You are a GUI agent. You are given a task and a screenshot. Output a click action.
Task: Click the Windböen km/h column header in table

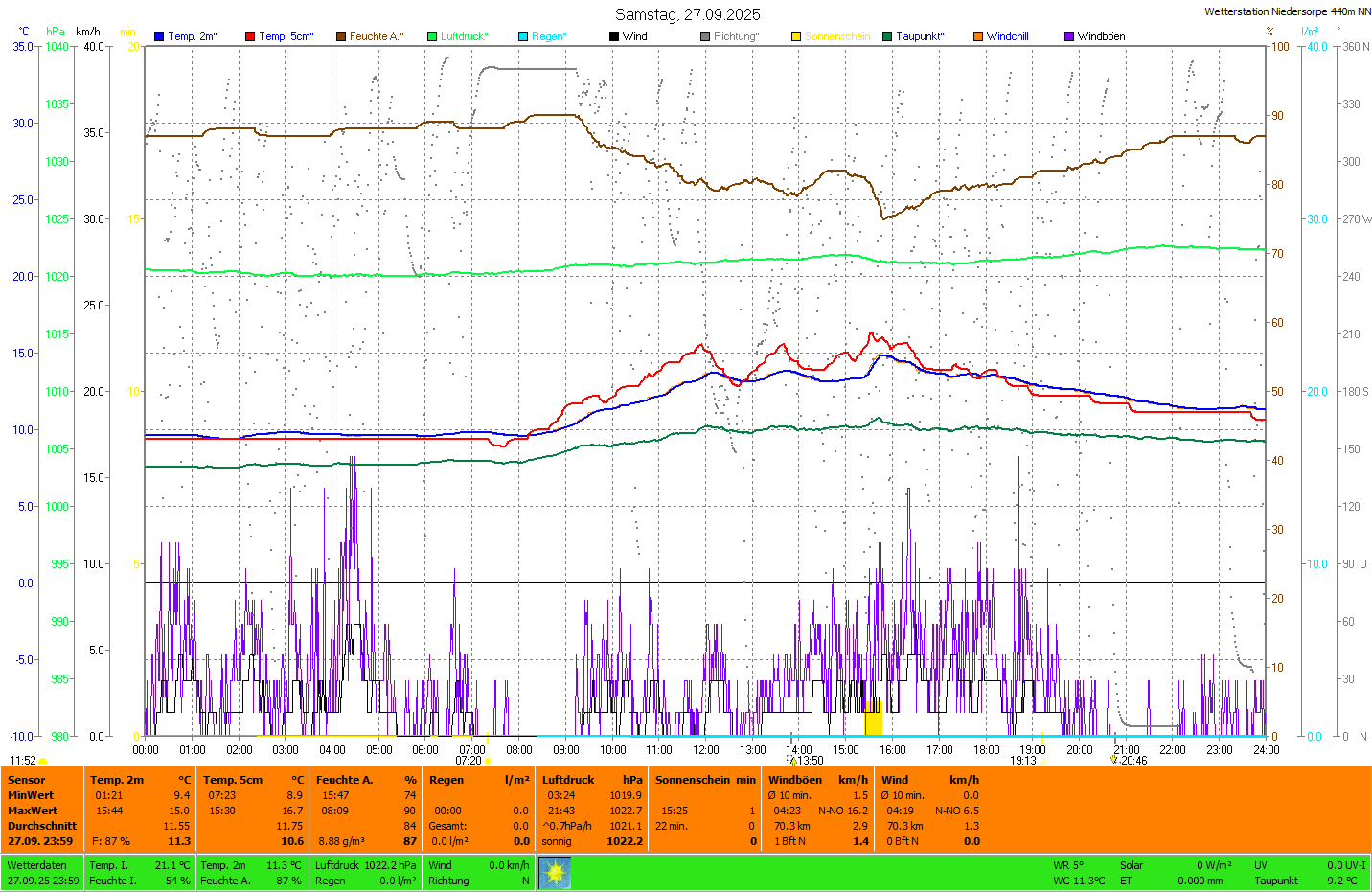817,780
